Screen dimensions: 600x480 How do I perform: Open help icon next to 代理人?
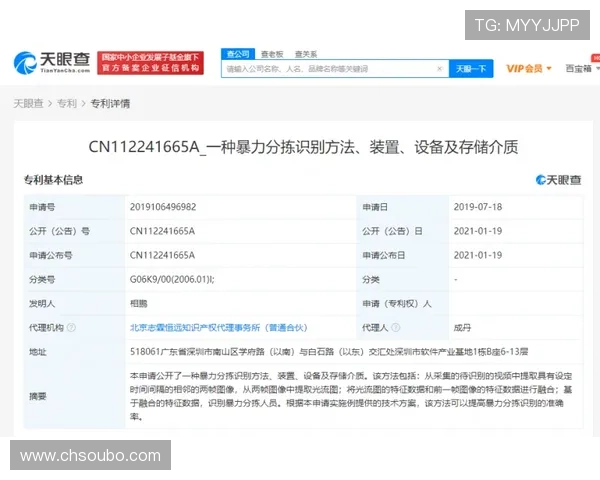click(x=396, y=328)
